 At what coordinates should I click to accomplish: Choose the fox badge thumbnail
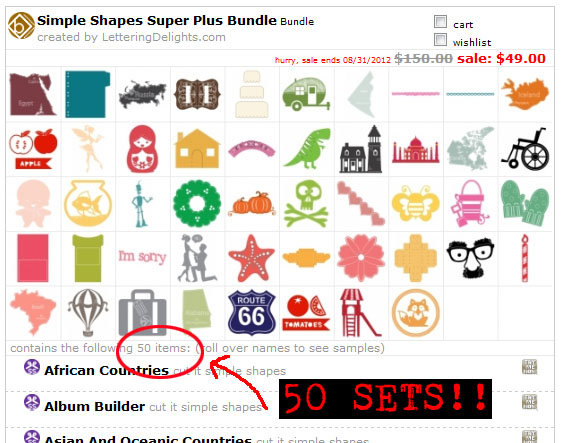(x=416, y=313)
